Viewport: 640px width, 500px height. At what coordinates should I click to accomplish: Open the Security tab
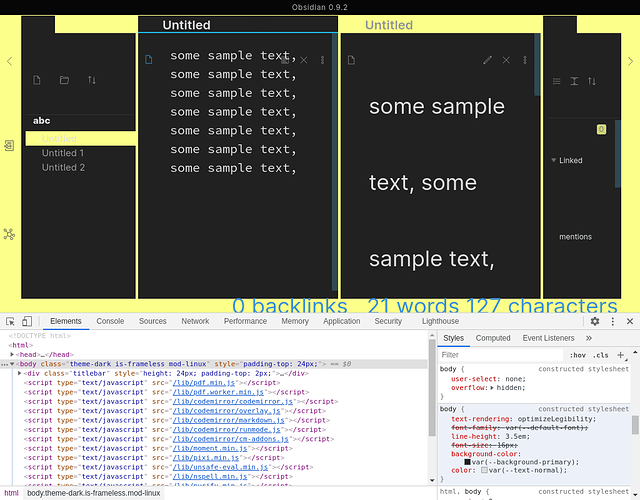(x=388, y=321)
